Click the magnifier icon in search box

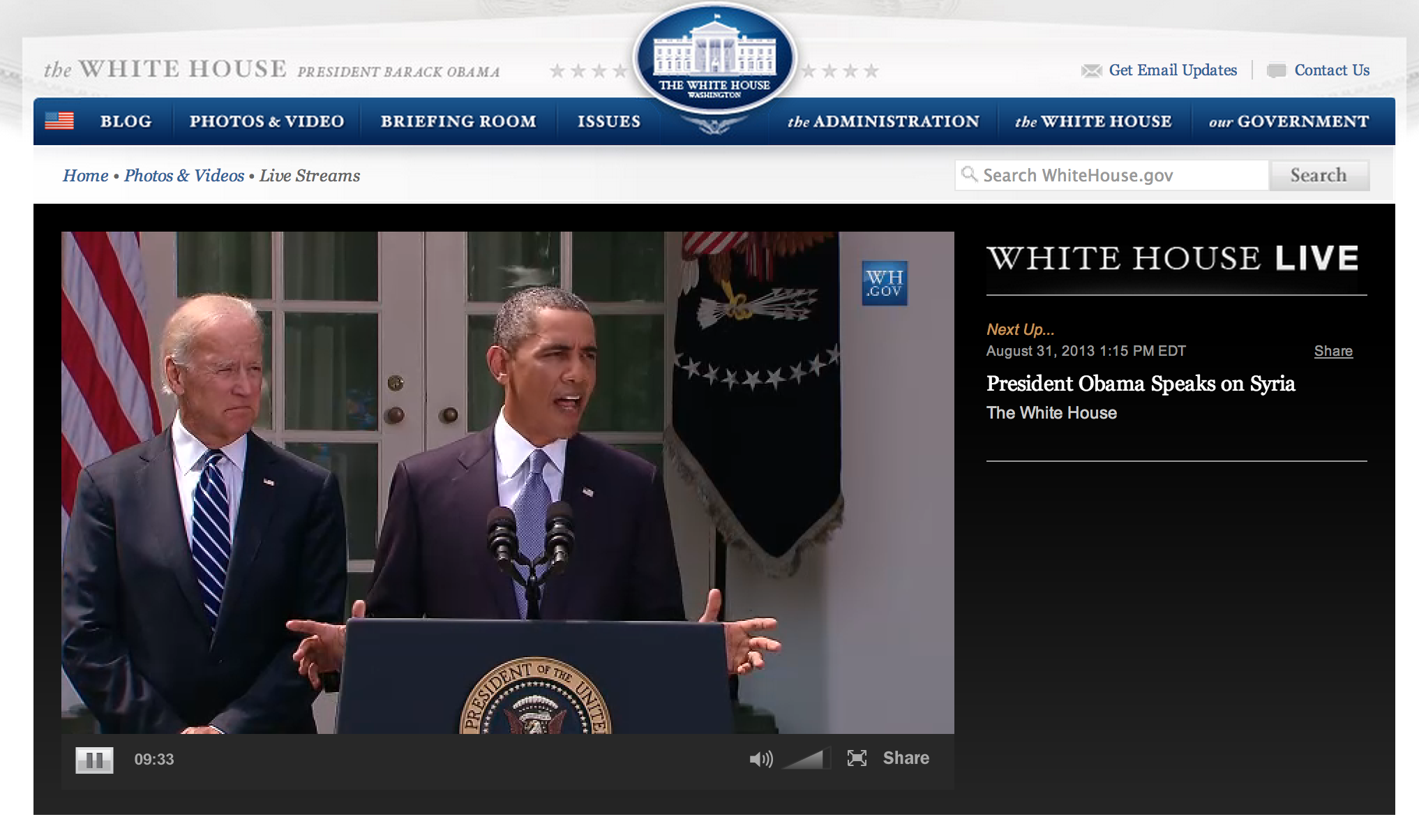click(x=969, y=174)
